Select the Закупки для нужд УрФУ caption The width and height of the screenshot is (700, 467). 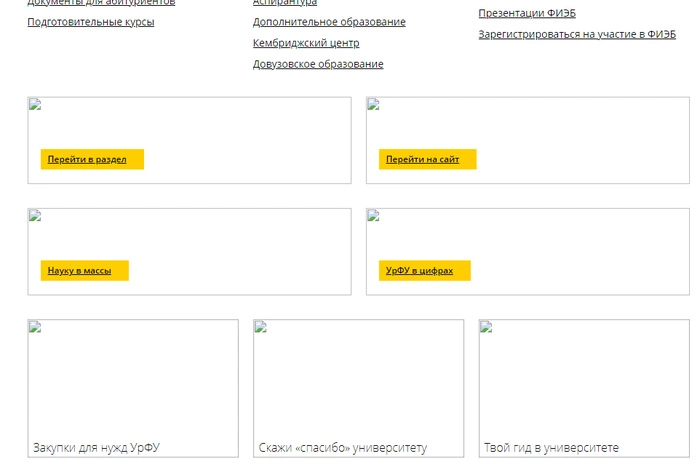click(x=97, y=448)
